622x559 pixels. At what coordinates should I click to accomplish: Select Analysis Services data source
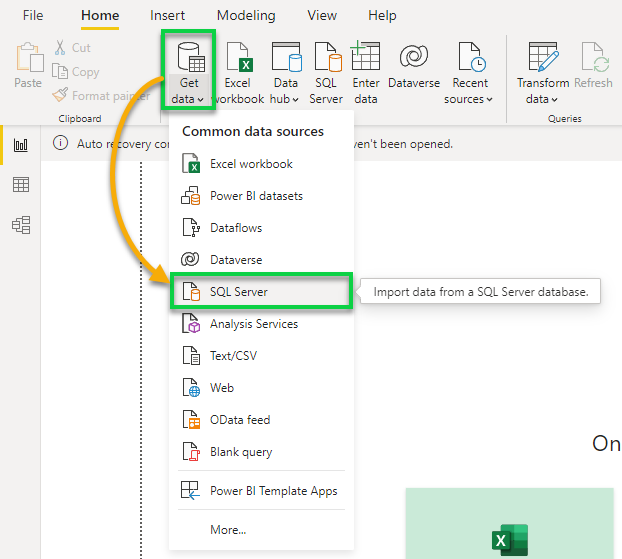pyautogui.click(x=261, y=324)
